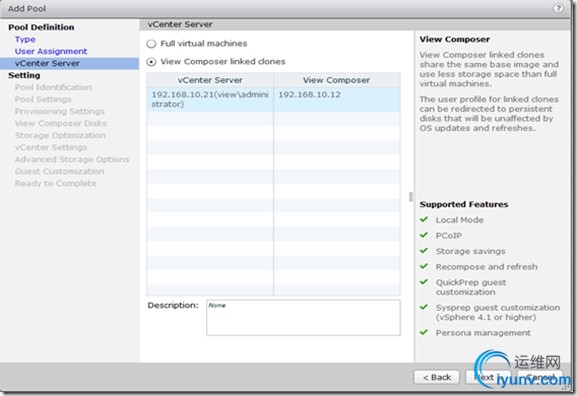
Task: Click the Next button
Action: click(x=488, y=377)
